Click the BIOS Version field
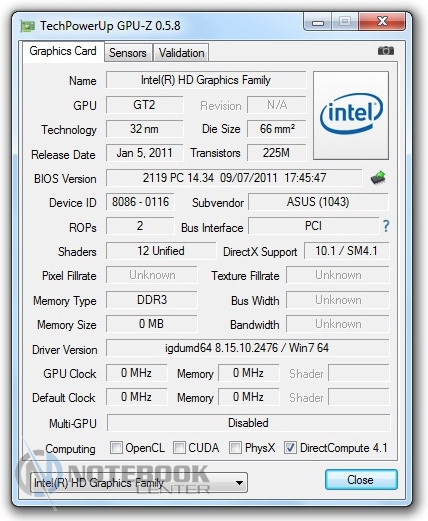The width and height of the screenshot is (428, 521). coord(234,178)
